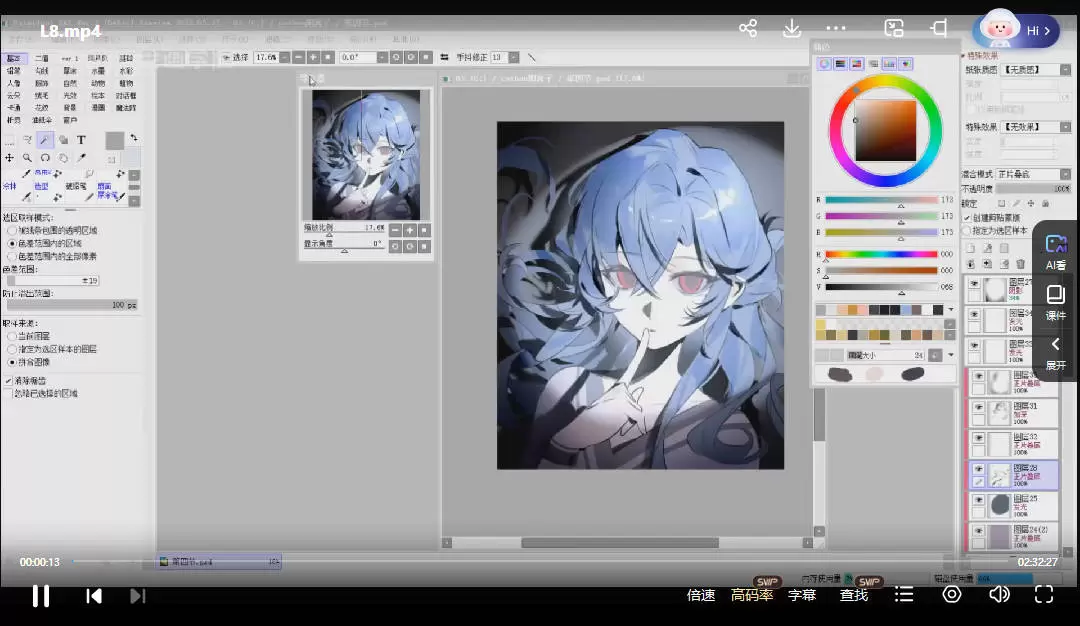Select the rectangular Selection tool

click(x=9, y=140)
